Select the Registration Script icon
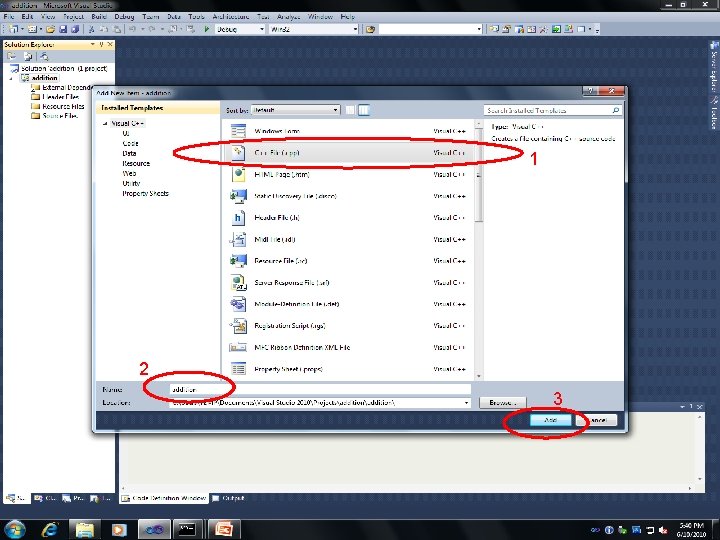Image resolution: width=720 pixels, height=540 pixels. (x=238, y=326)
